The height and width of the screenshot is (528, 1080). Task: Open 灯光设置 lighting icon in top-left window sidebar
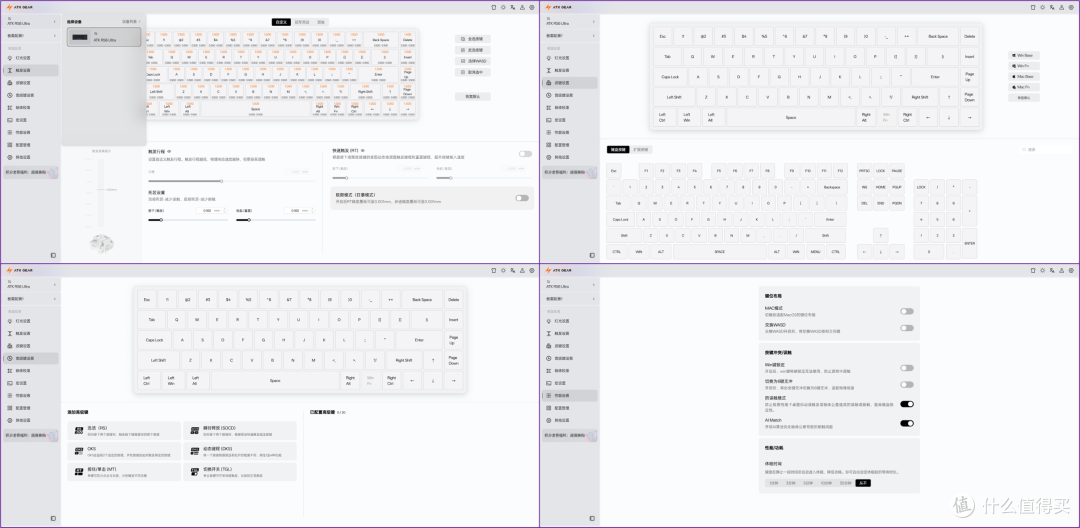pyautogui.click(x=10, y=58)
